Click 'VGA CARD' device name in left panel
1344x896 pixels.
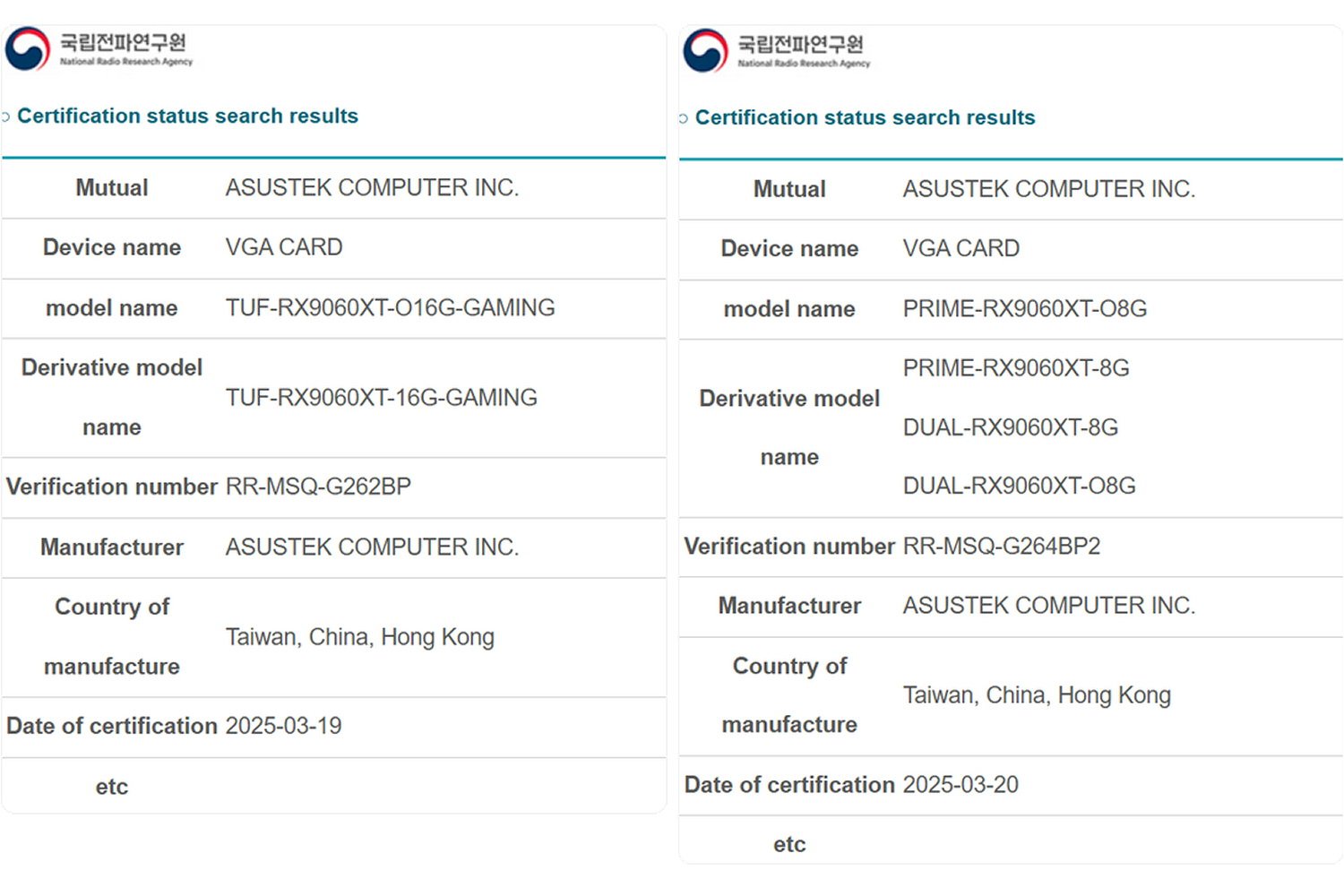pyautogui.click(x=283, y=246)
